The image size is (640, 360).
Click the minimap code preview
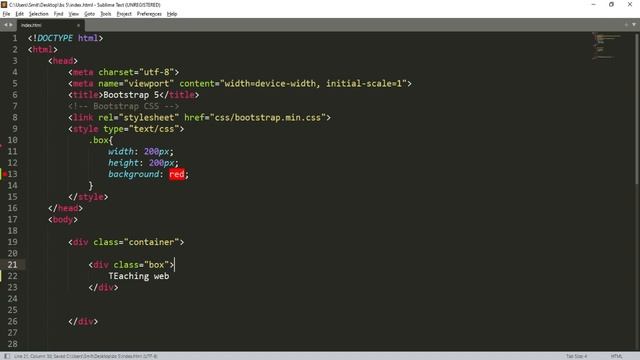coord(606,46)
